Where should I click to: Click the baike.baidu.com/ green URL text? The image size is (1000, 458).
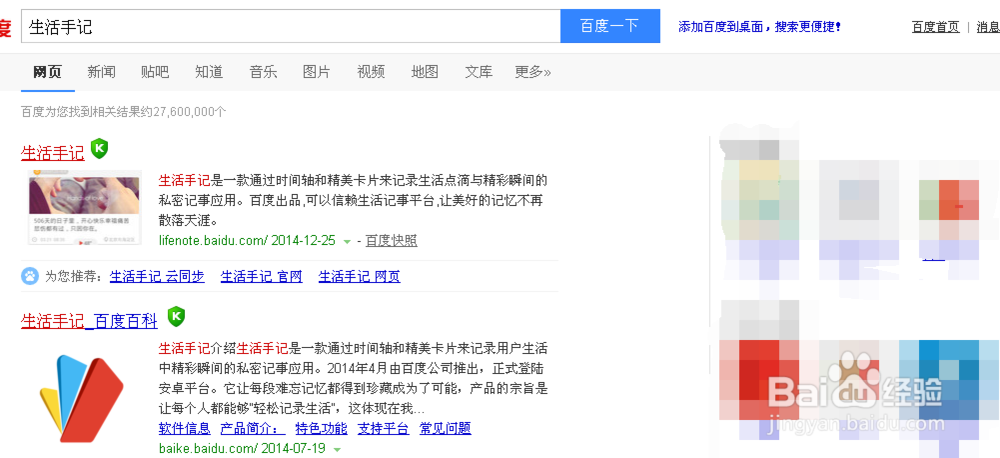click(x=209, y=448)
